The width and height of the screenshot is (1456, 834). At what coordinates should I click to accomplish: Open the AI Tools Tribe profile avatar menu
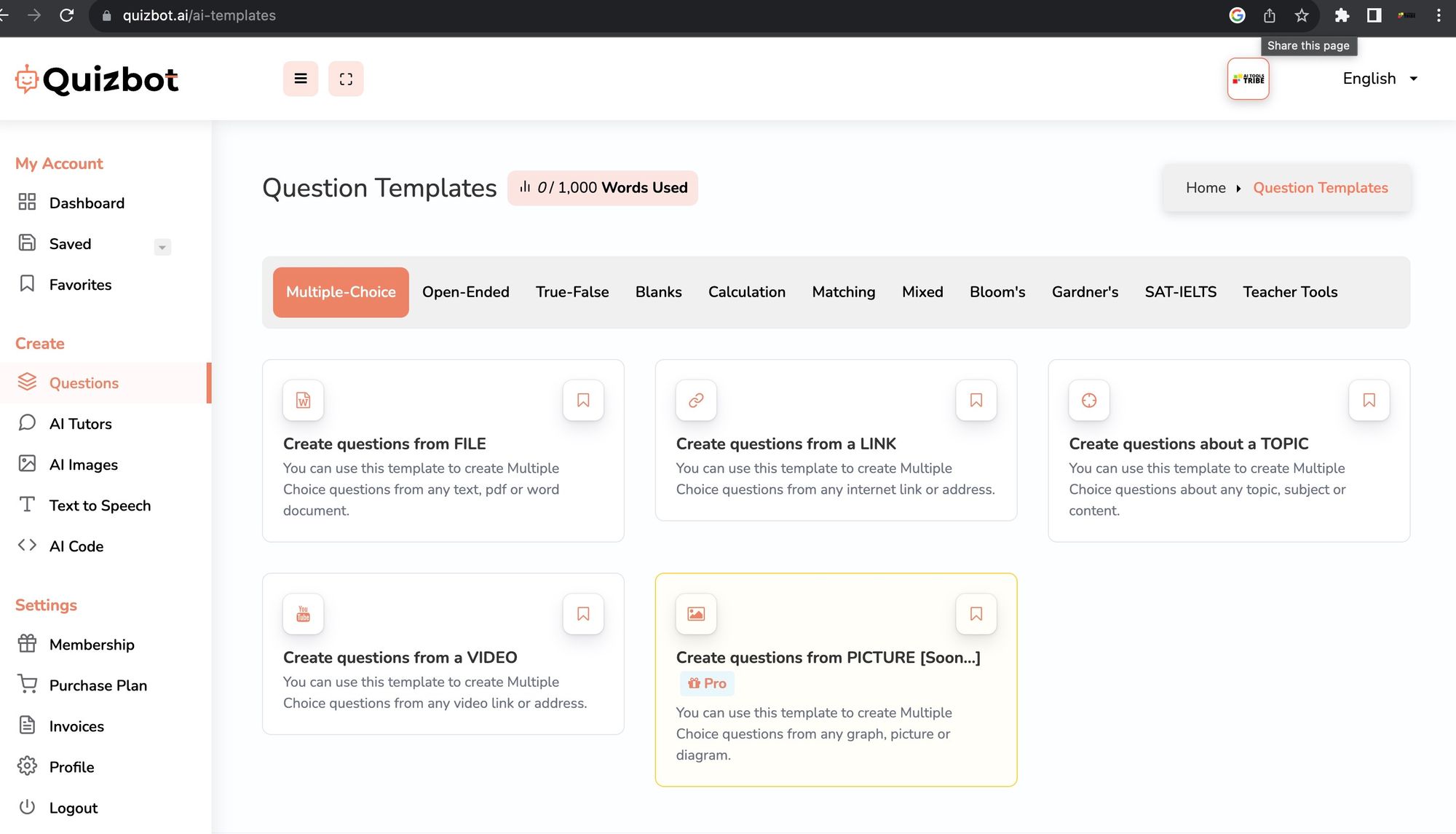pos(1248,79)
